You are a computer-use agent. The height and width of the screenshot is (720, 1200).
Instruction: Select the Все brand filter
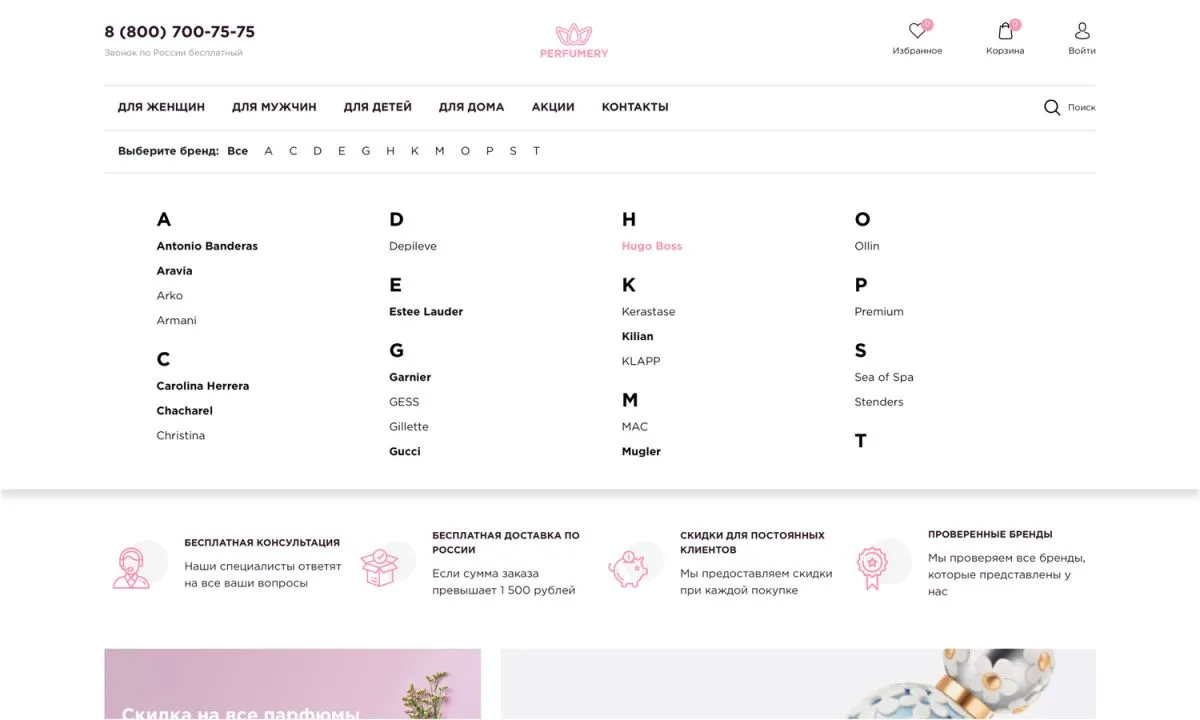pos(237,150)
